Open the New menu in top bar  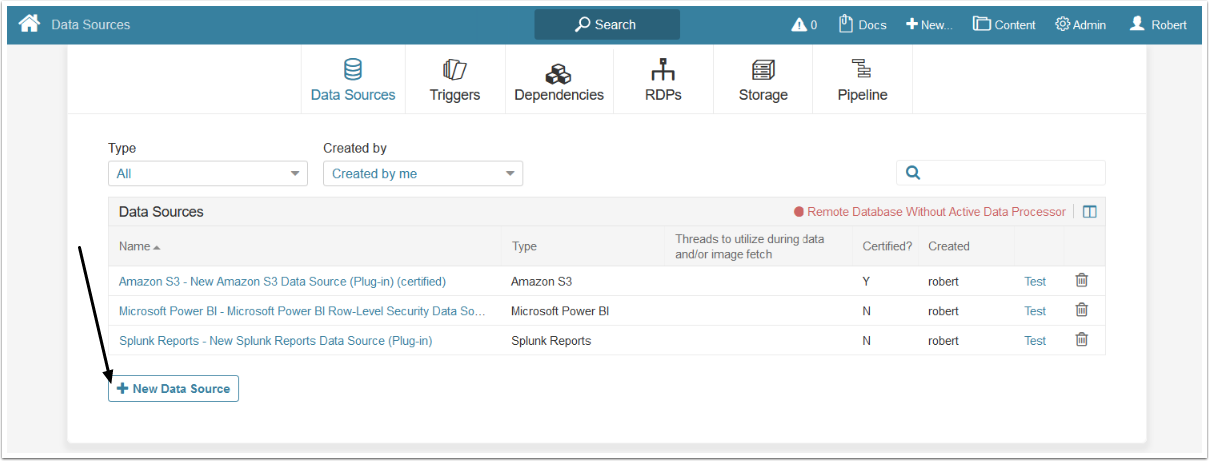tap(929, 25)
